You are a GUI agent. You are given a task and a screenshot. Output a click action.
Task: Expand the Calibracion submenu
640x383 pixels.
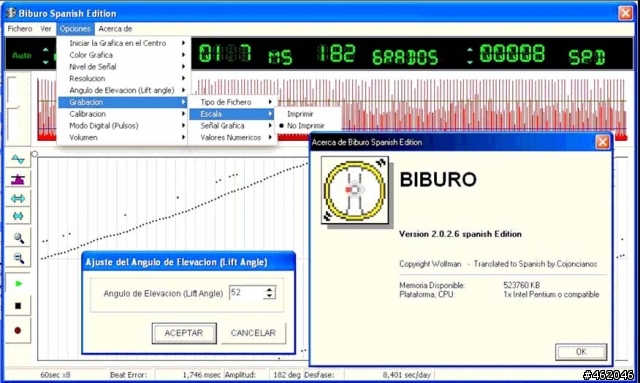coord(122,114)
